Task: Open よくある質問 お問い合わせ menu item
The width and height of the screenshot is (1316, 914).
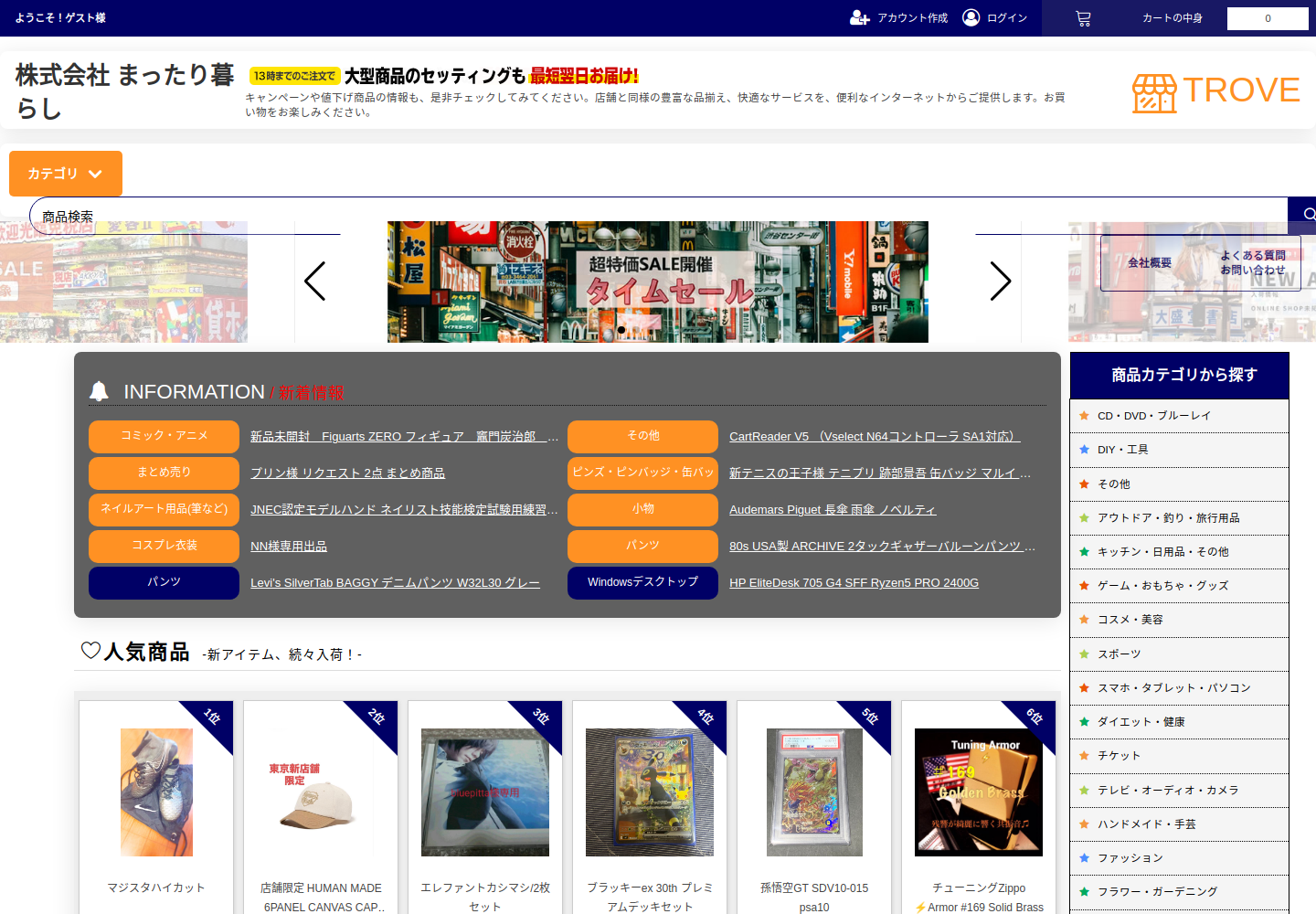Action: point(1253,263)
